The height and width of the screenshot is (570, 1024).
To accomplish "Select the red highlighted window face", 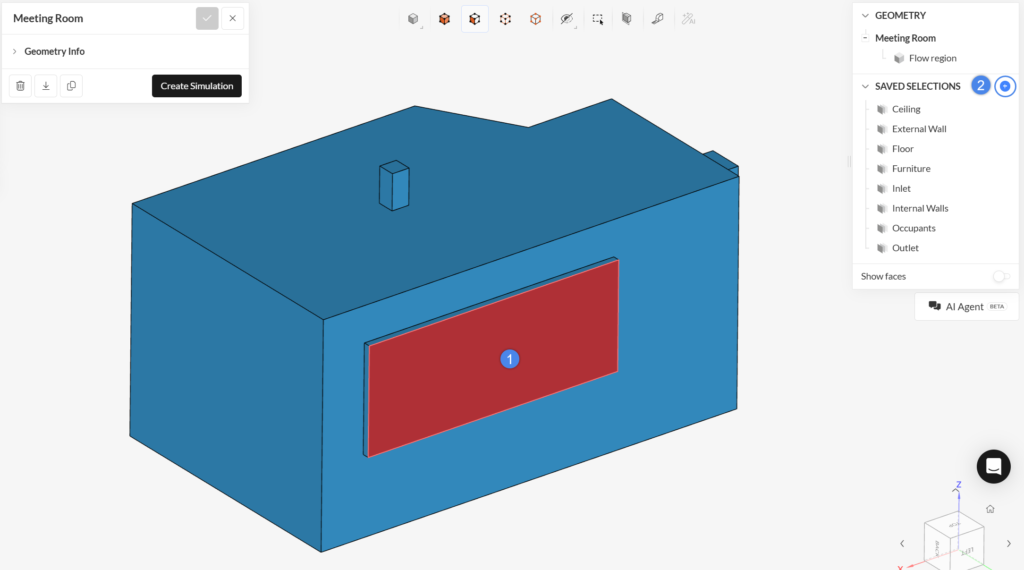I will pyautogui.click(x=493, y=358).
